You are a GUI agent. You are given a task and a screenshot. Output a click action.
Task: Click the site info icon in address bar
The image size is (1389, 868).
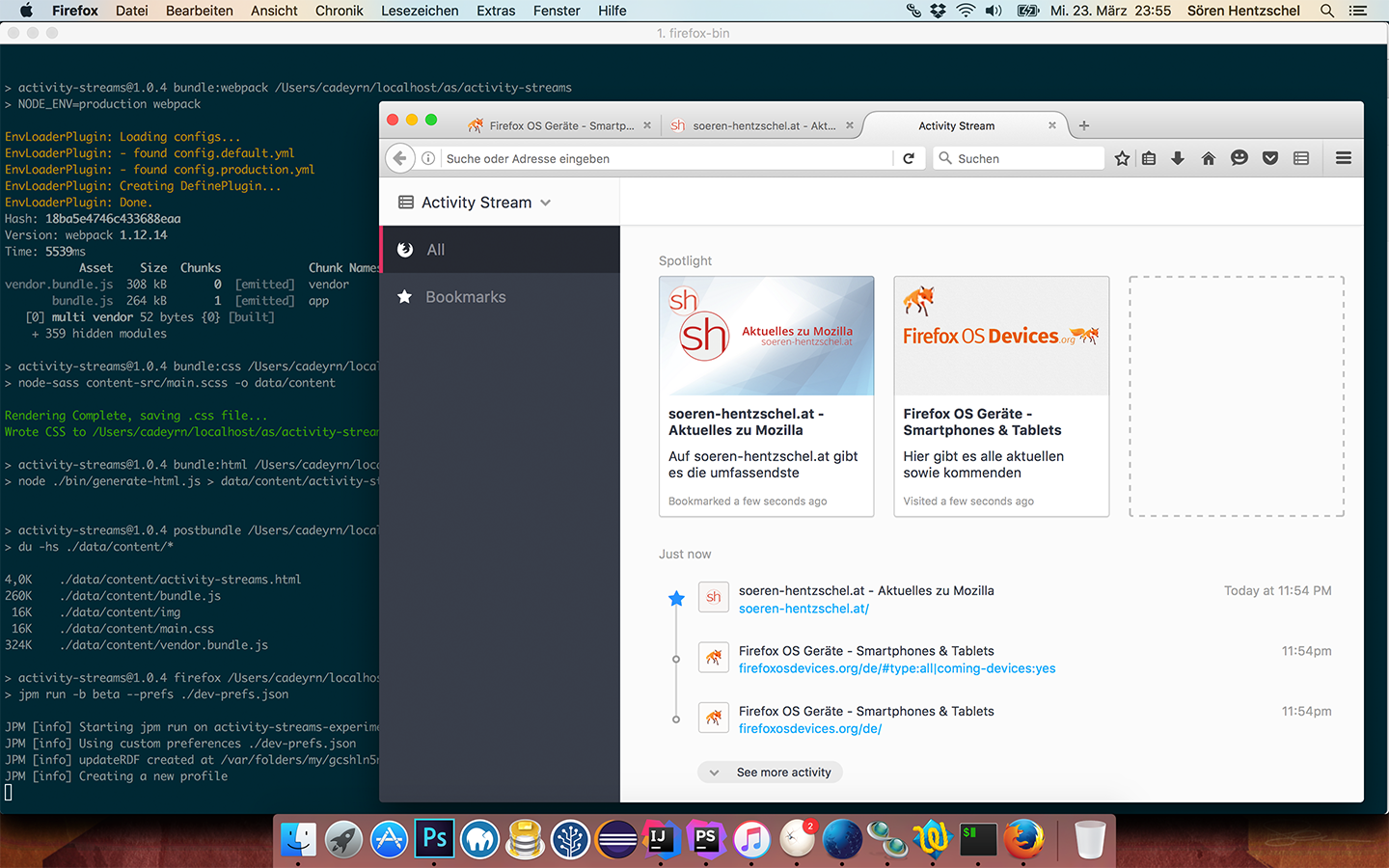[428, 158]
